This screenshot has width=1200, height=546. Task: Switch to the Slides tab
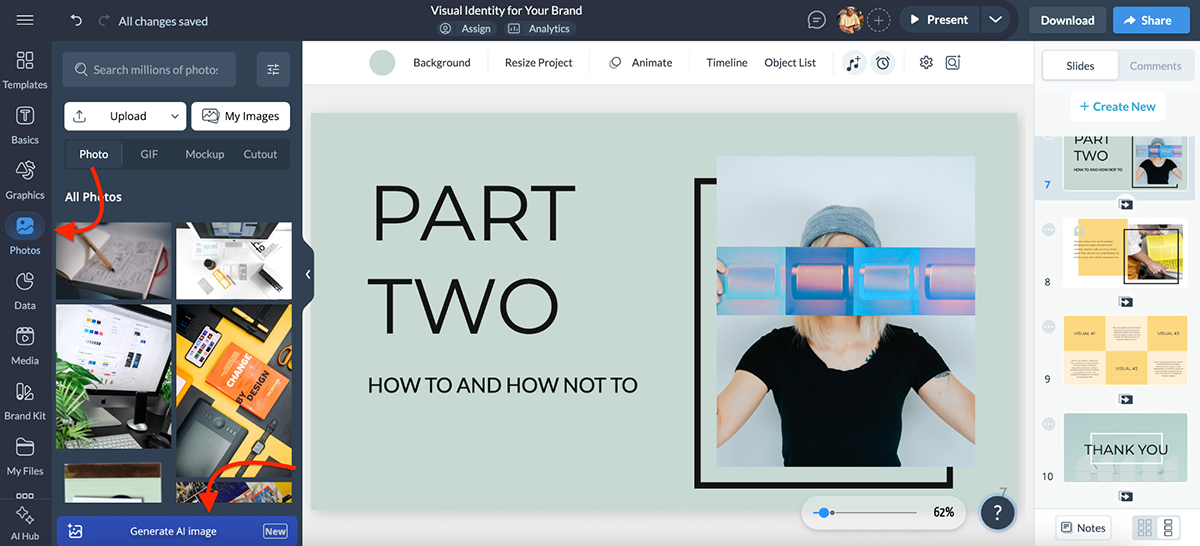1080,66
